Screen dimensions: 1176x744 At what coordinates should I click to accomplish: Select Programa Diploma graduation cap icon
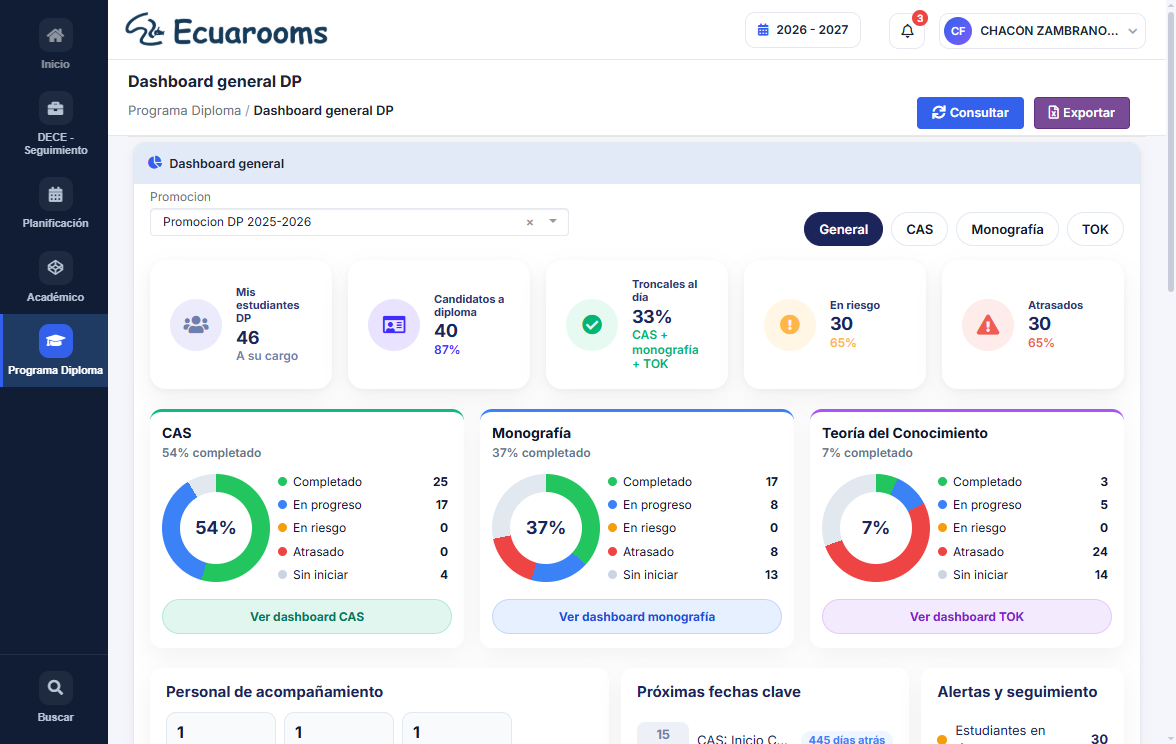tap(56, 341)
